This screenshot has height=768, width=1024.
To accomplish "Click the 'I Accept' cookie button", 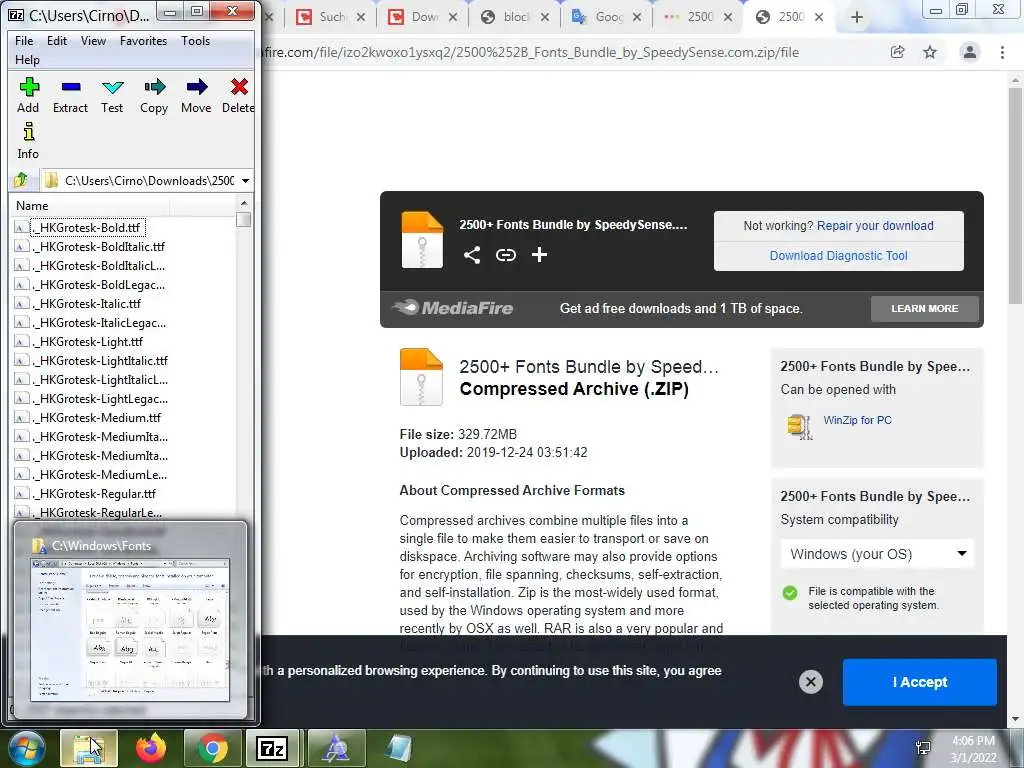I will click(x=920, y=682).
